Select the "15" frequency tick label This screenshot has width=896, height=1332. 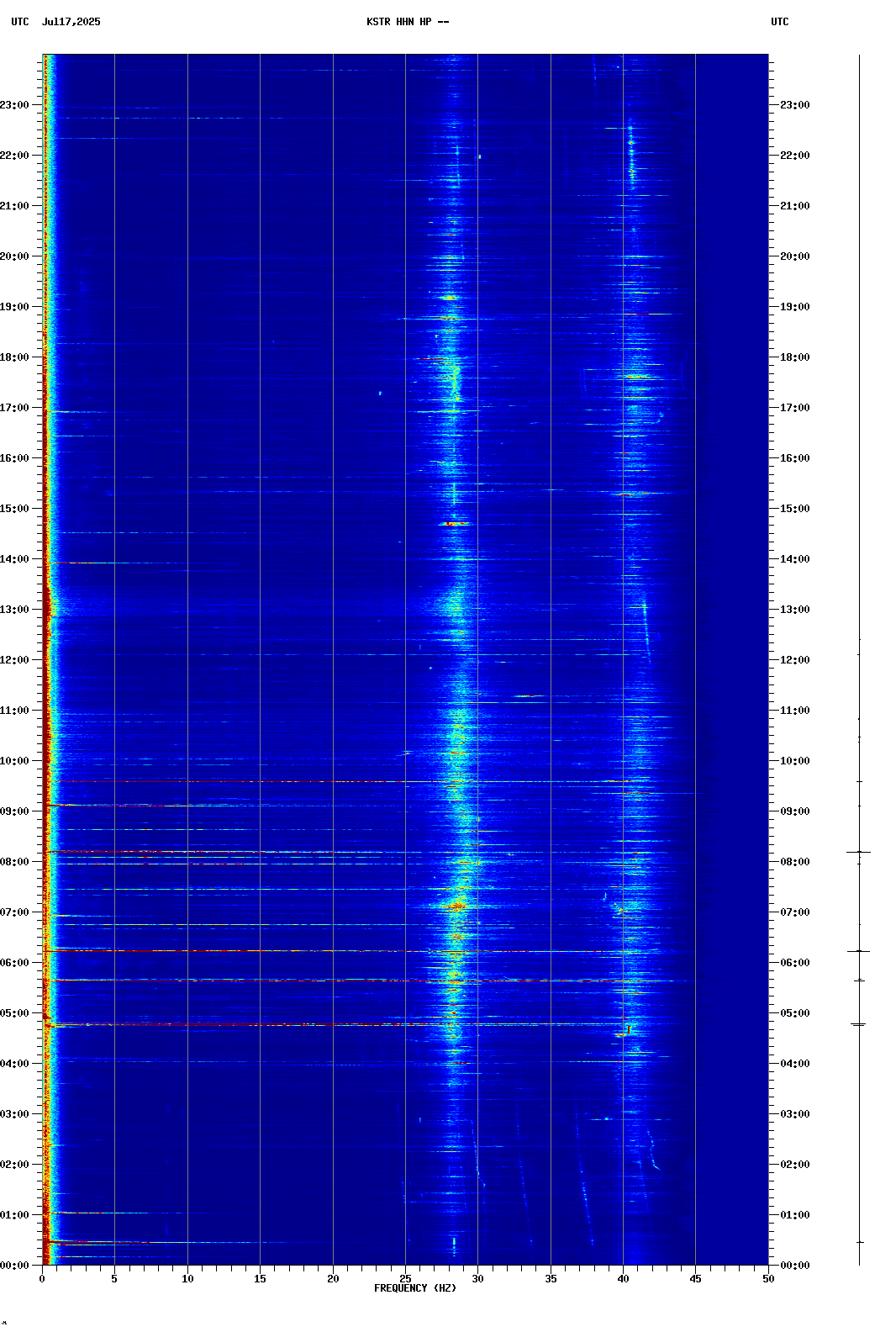[260, 1279]
